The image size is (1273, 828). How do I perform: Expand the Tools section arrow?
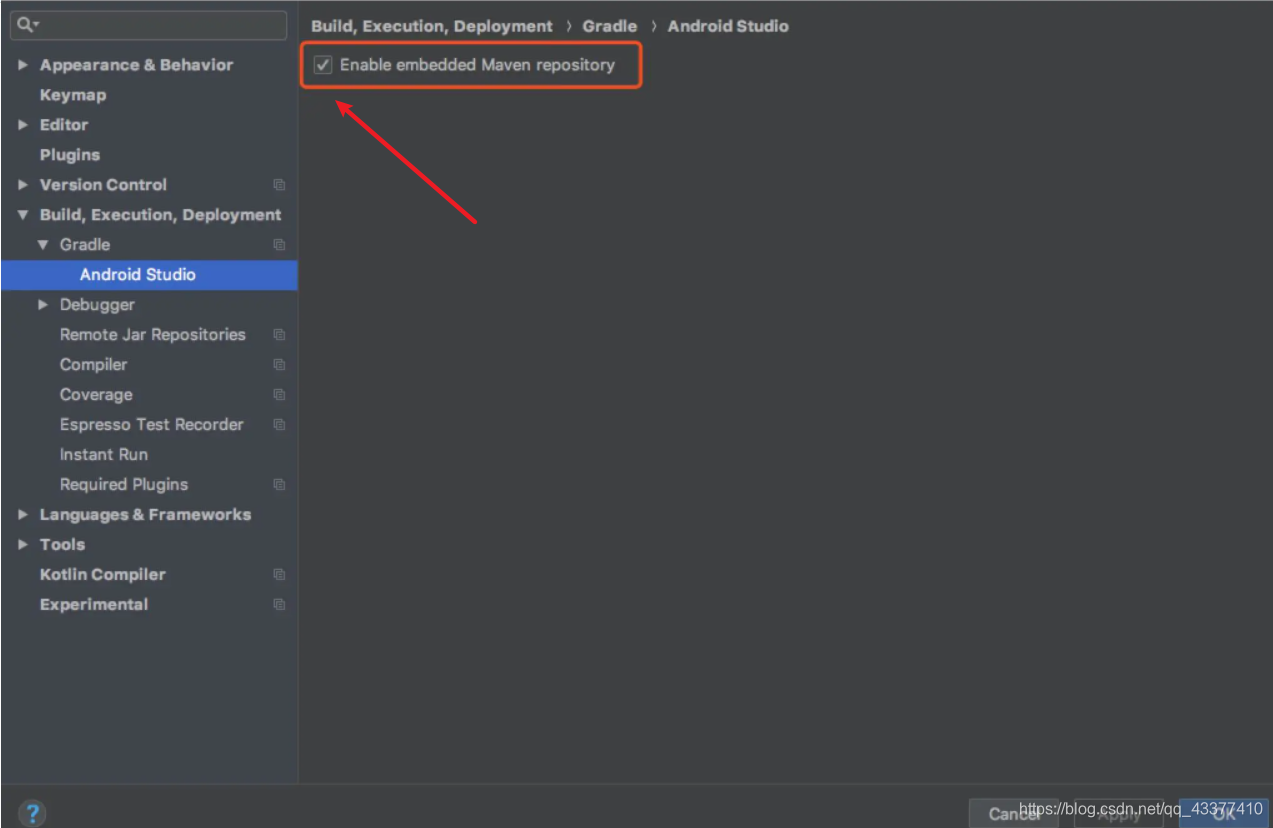[23, 545]
